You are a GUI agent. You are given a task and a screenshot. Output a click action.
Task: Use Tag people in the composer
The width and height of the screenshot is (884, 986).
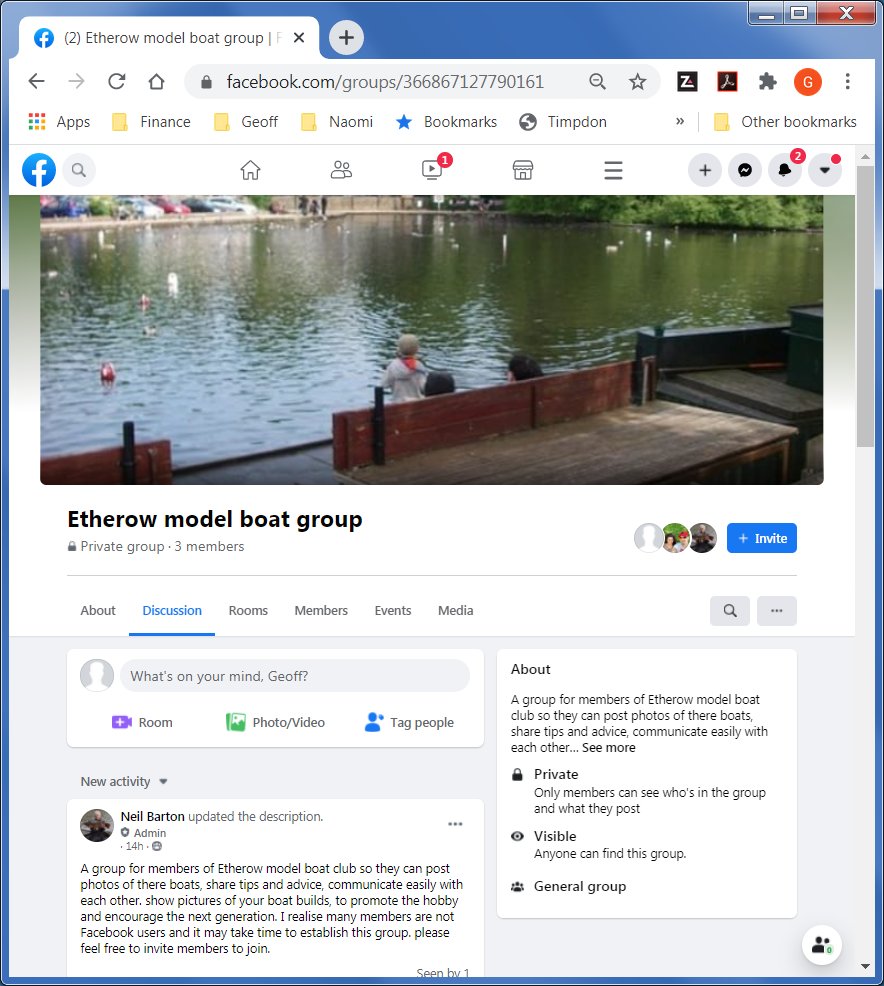(408, 721)
